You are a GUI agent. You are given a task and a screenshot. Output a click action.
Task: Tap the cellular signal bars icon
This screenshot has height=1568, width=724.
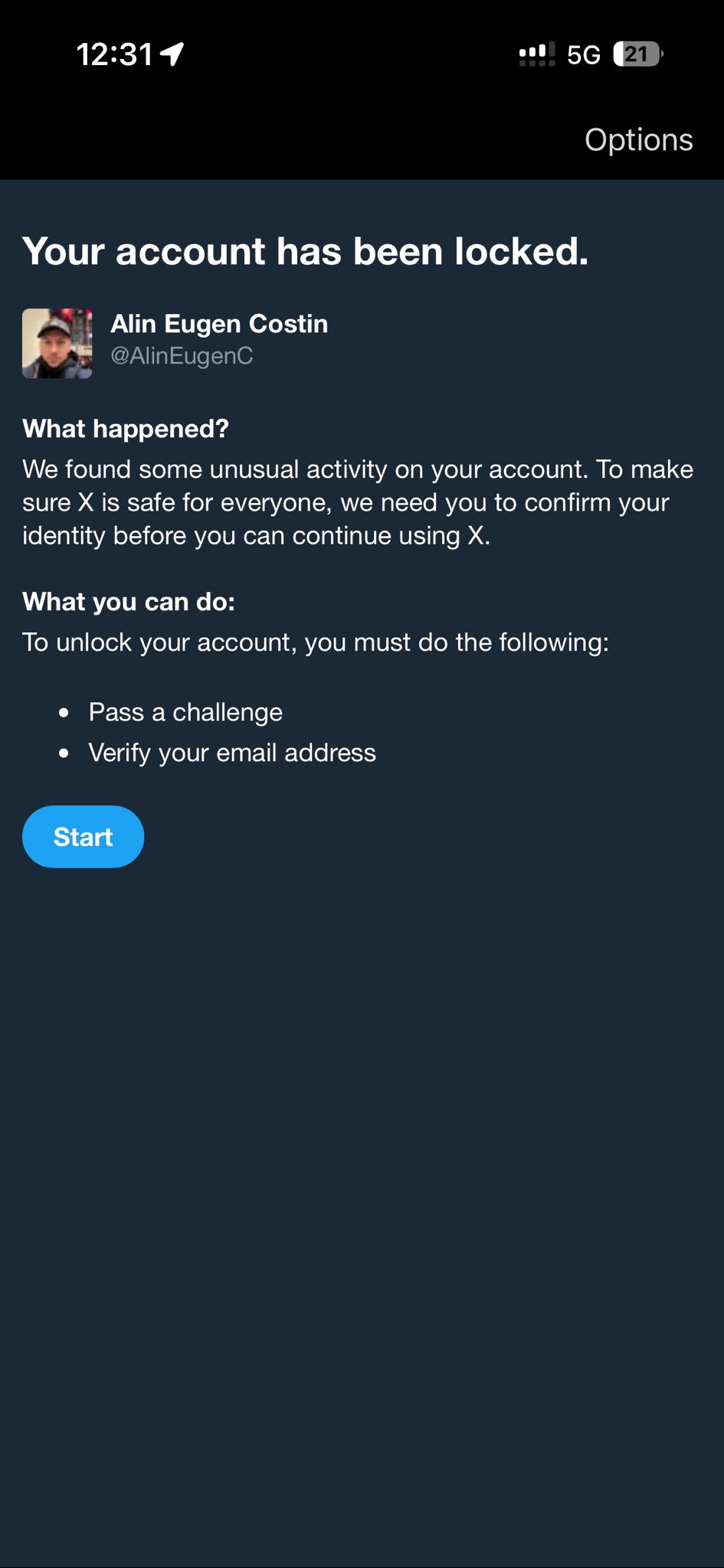[x=536, y=55]
